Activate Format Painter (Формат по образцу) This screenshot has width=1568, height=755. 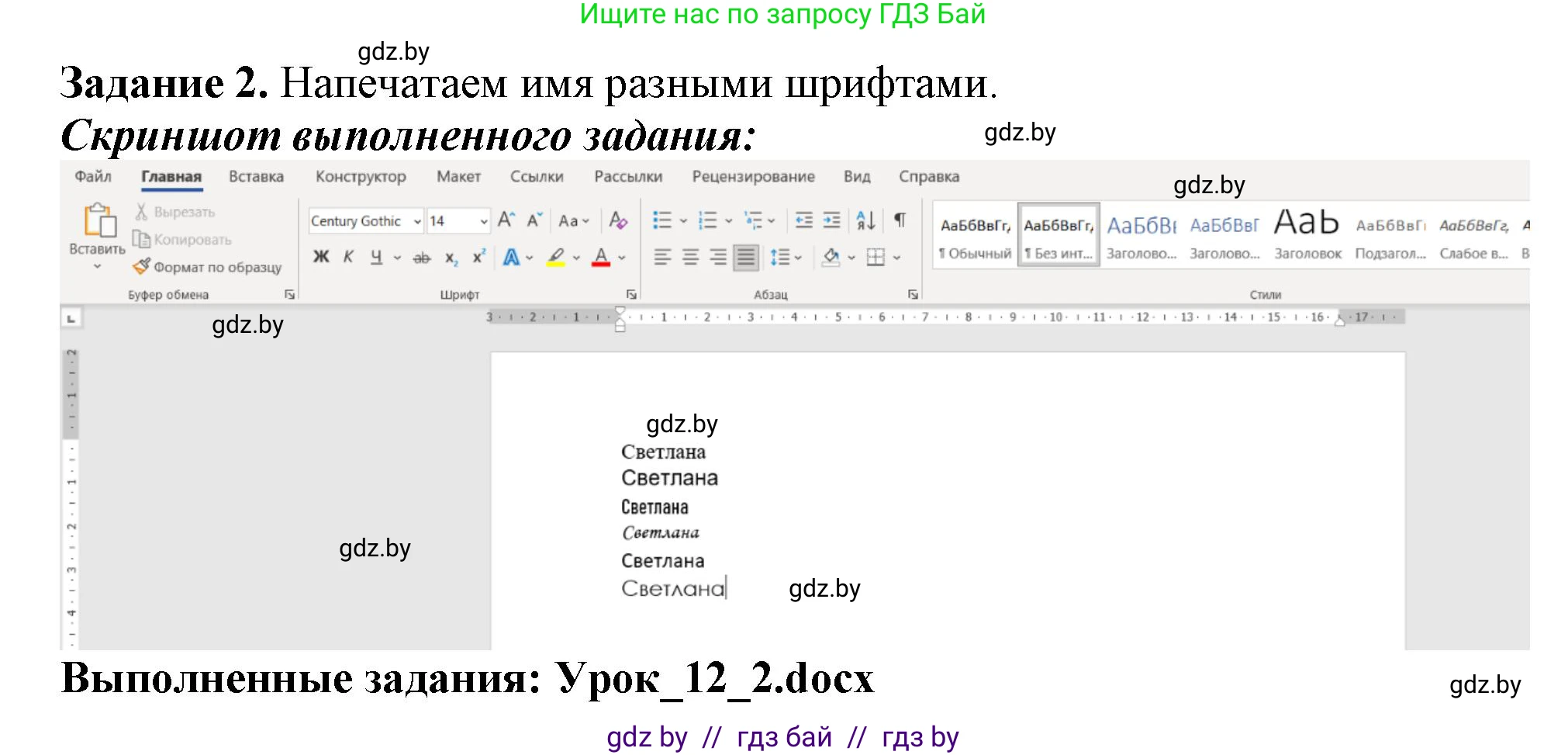208,267
